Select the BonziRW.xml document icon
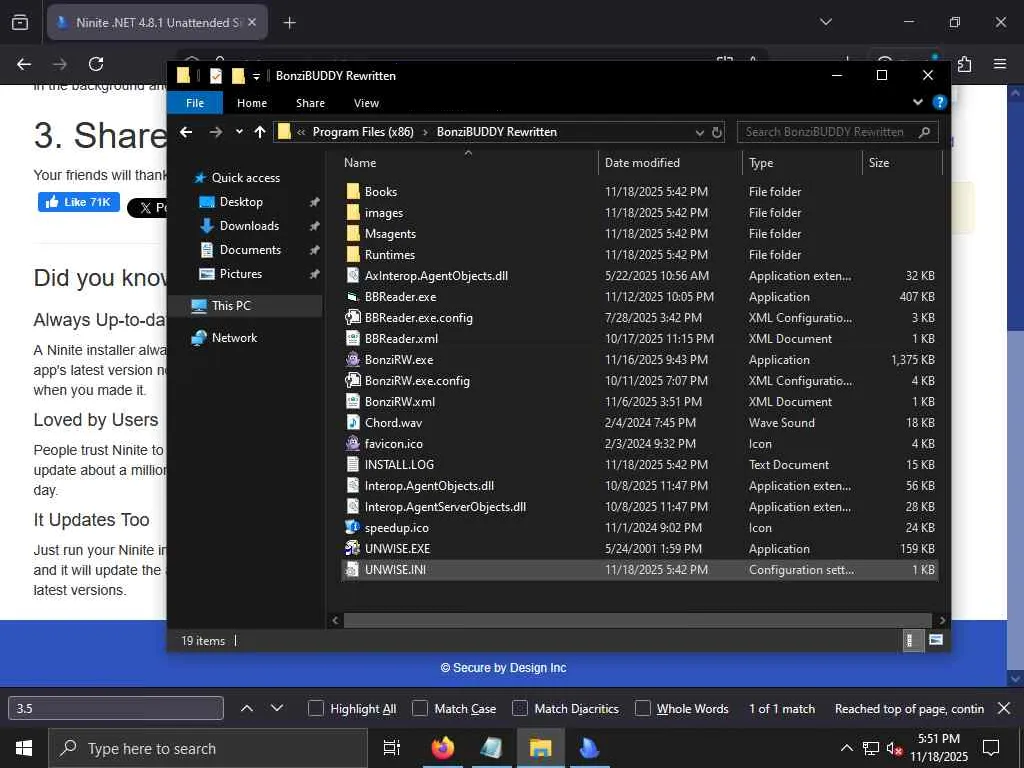1024x768 pixels. (353, 401)
